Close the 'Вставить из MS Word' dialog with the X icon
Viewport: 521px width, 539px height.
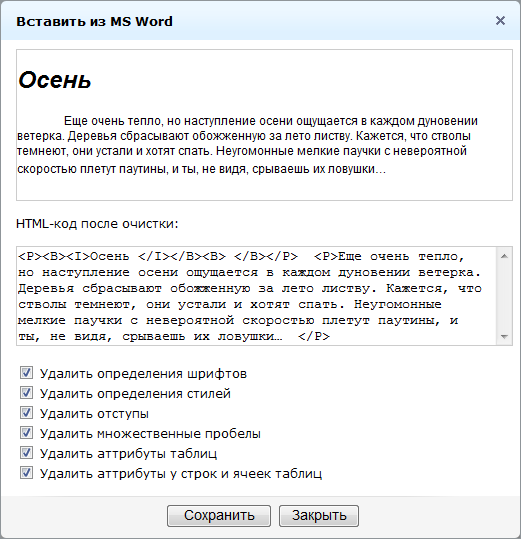(x=500, y=21)
